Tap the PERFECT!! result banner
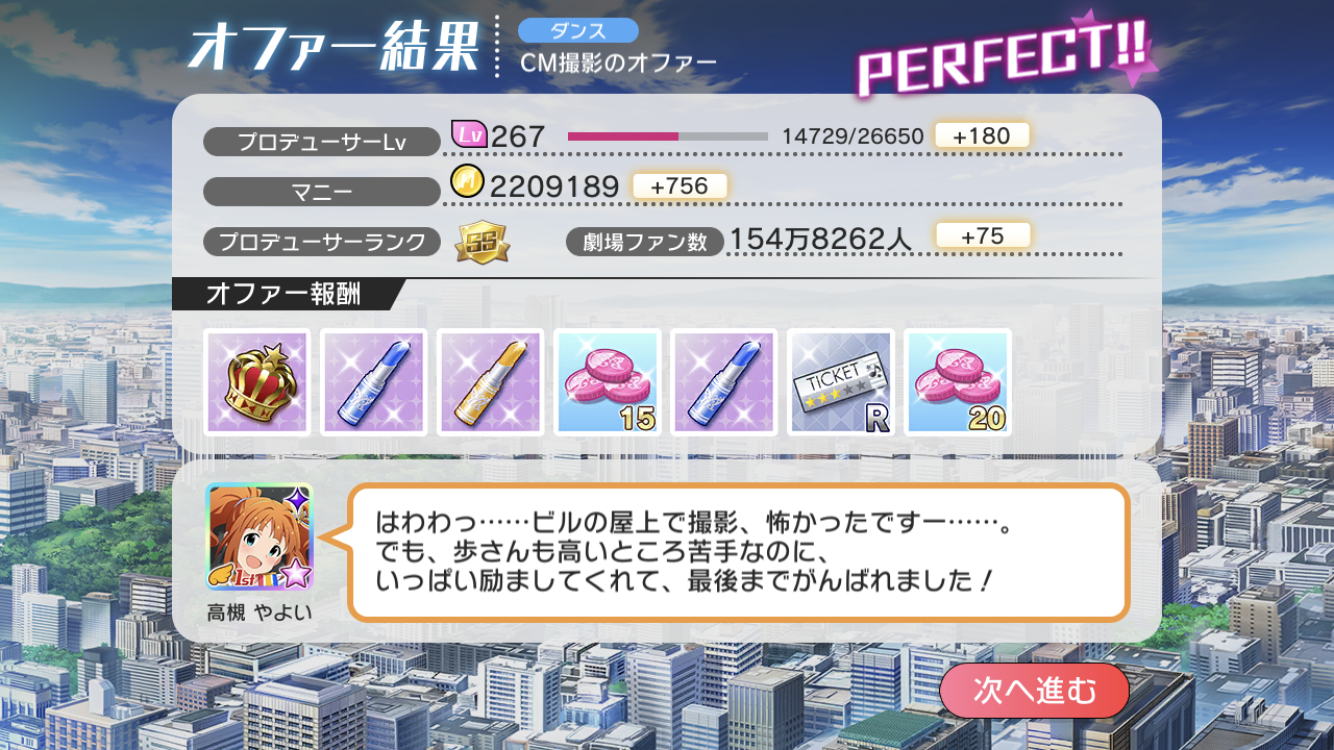This screenshot has width=1334, height=750. click(x=1005, y=57)
